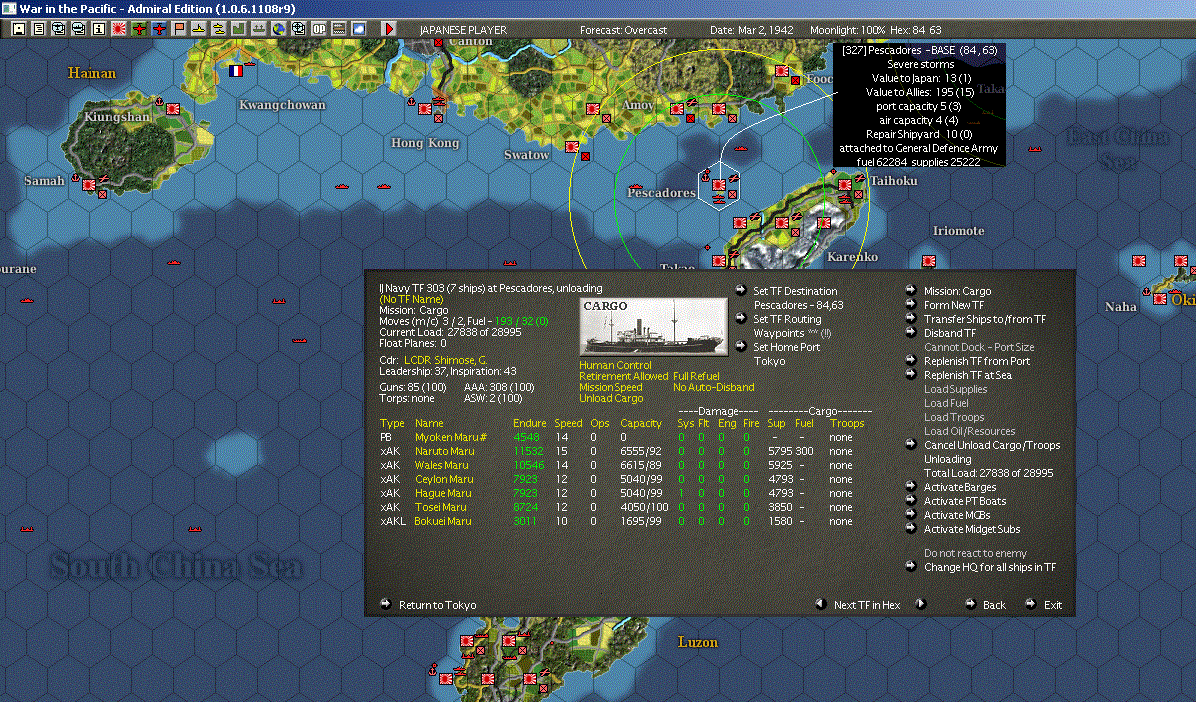Click the gray ship with arrows icon
Image resolution: width=1196 pixels, height=702 pixels.
click(x=259, y=29)
